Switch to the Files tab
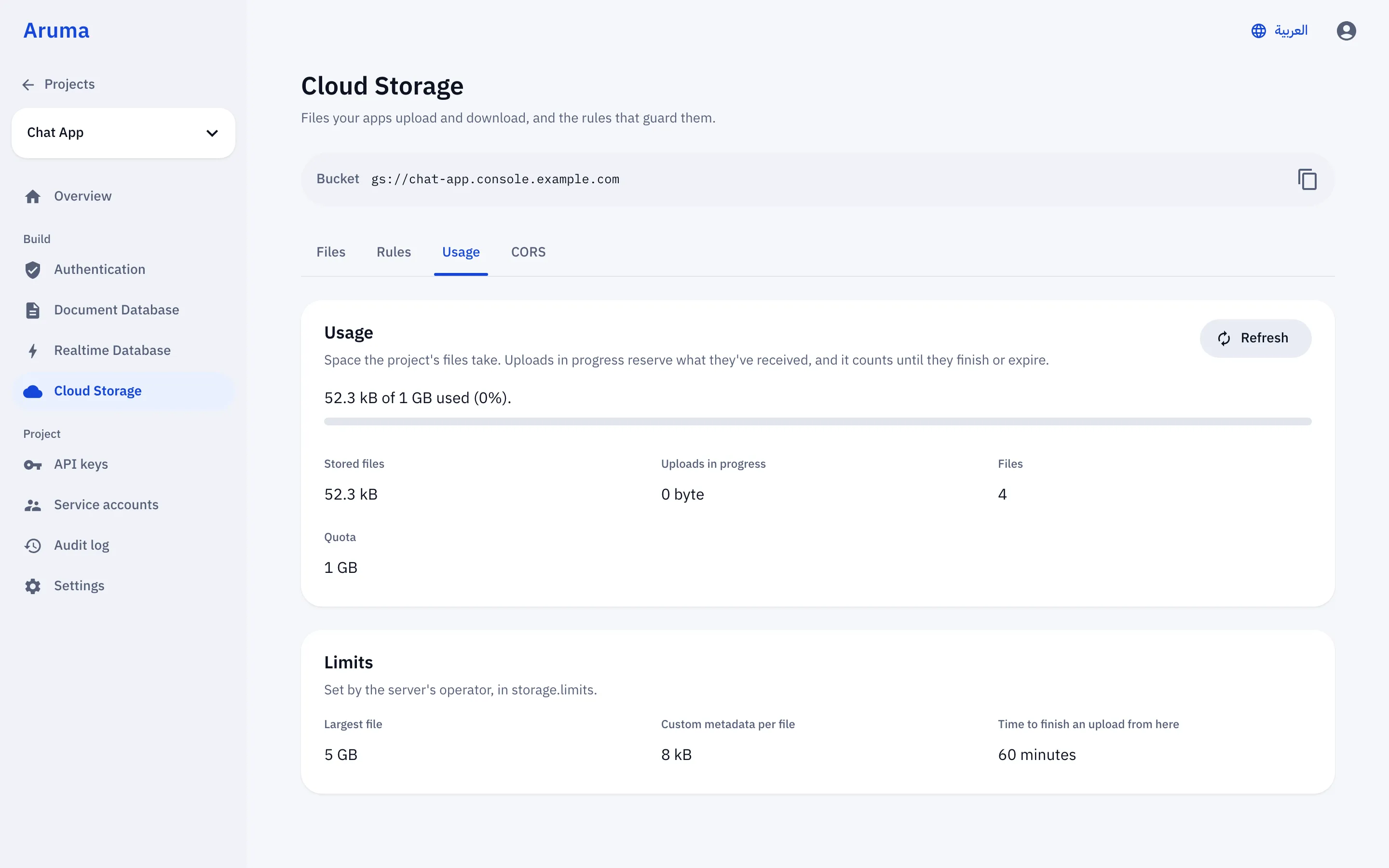This screenshot has height=868, width=1389. (330, 252)
